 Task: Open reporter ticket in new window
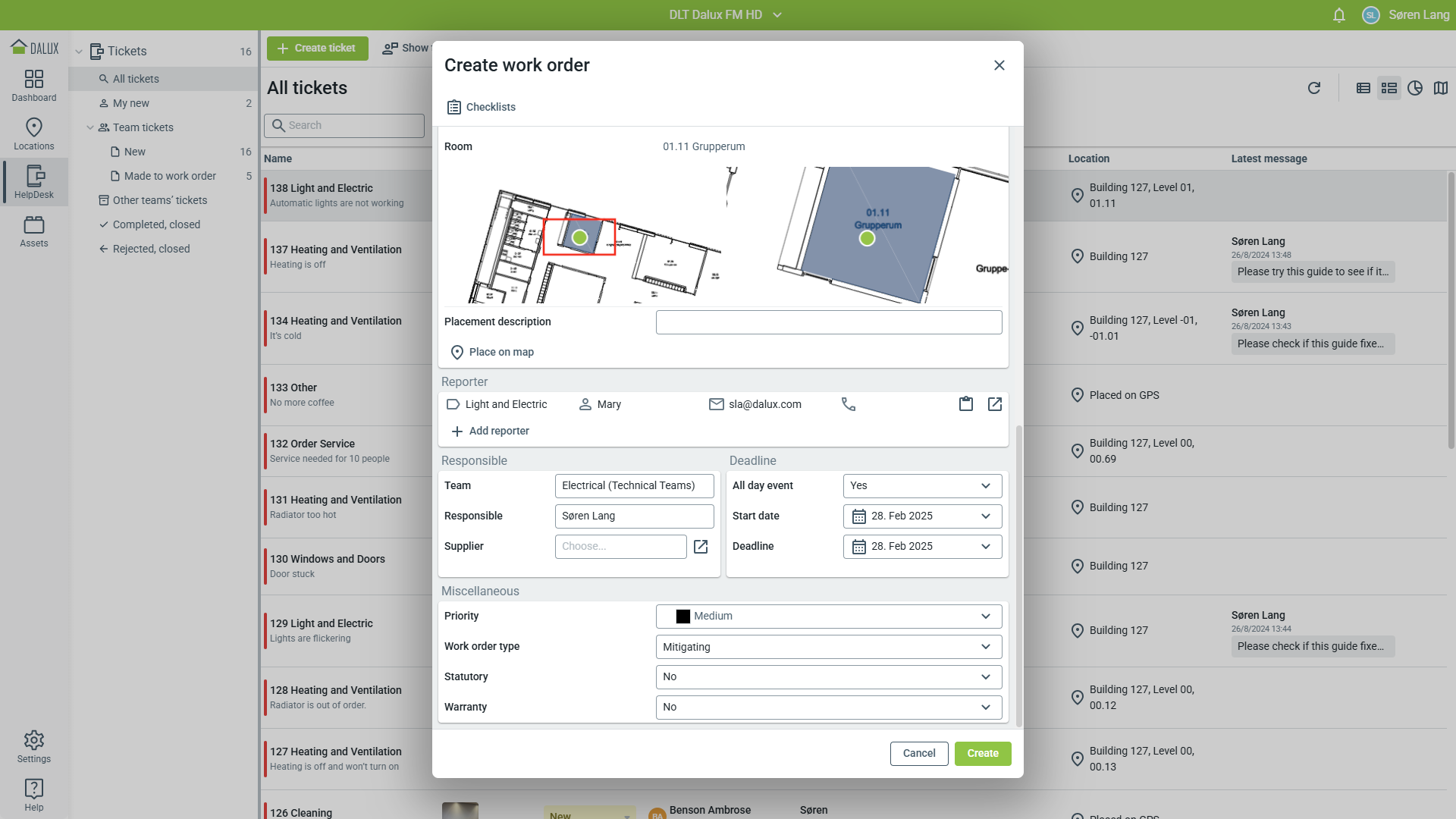(x=995, y=404)
